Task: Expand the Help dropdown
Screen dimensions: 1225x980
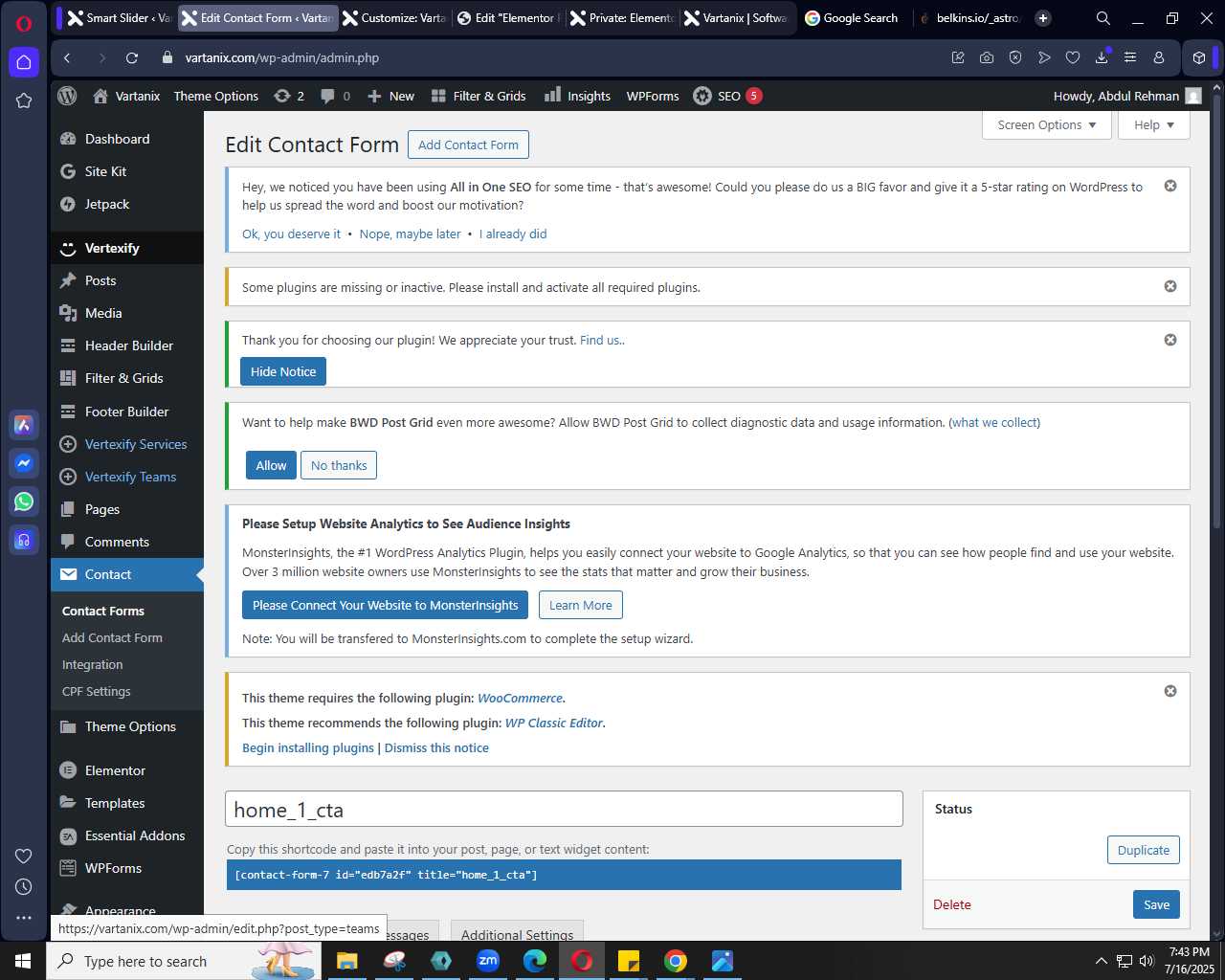Action: (x=1154, y=125)
